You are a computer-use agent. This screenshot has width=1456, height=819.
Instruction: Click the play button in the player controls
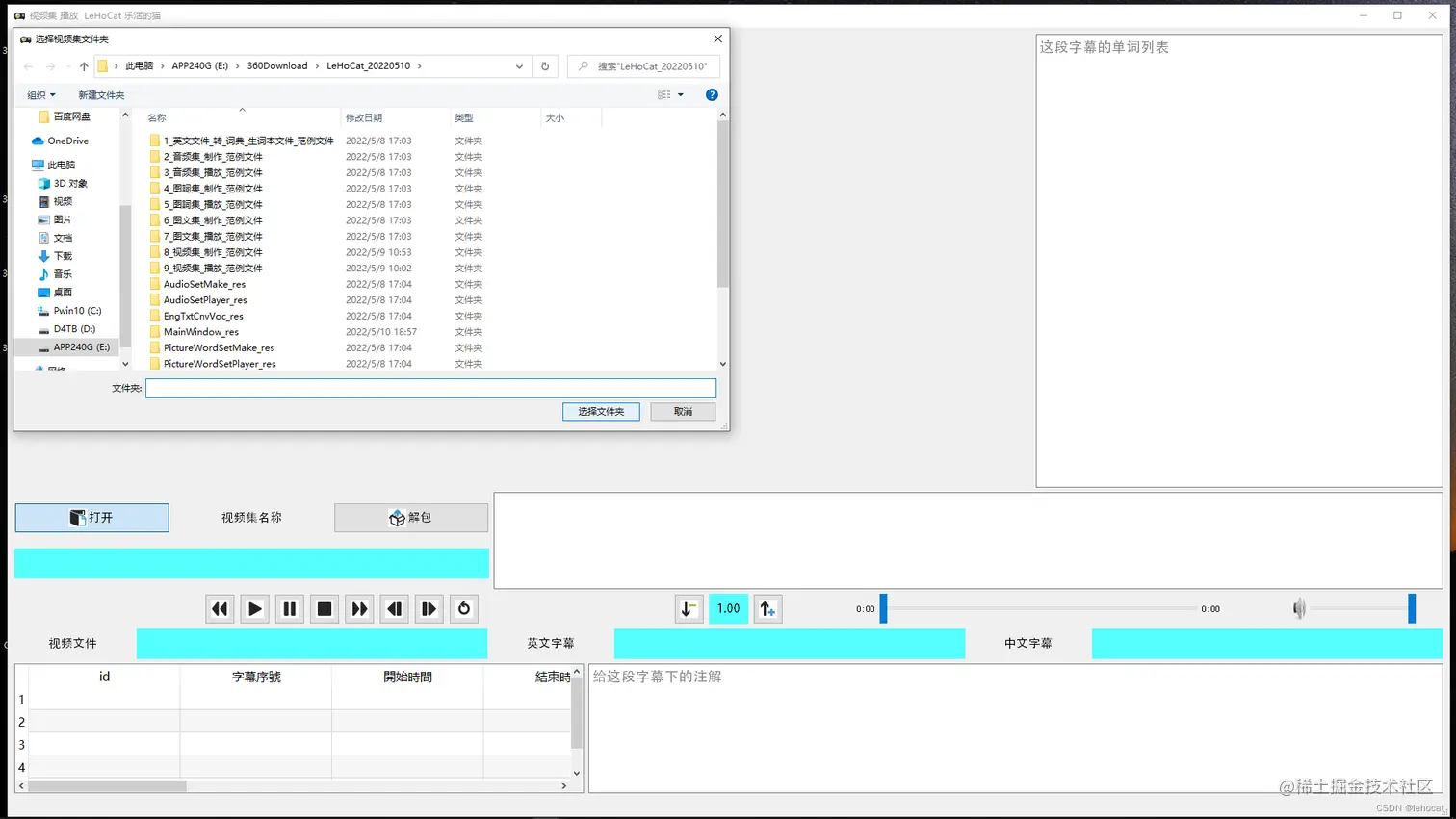tap(254, 609)
